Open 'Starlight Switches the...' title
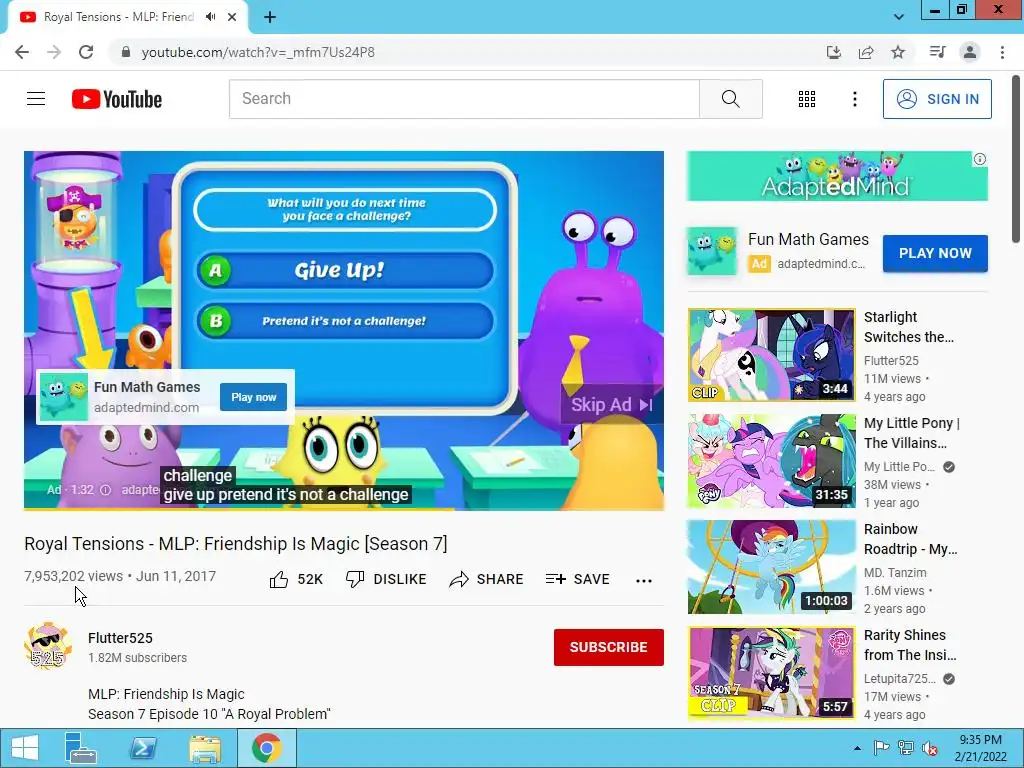Viewport: 1024px width, 768px height. point(909,327)
